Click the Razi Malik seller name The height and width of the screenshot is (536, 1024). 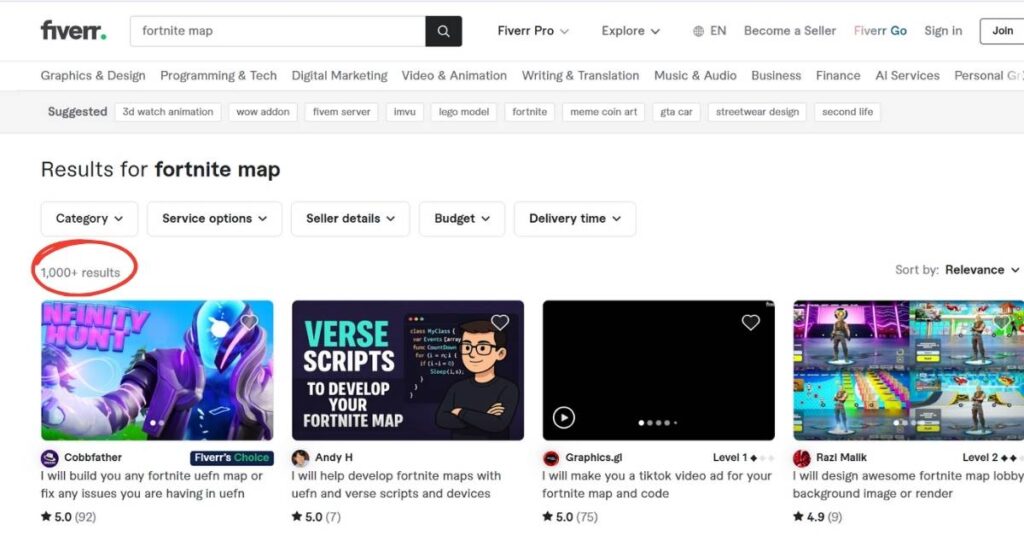tap(841, 458)
